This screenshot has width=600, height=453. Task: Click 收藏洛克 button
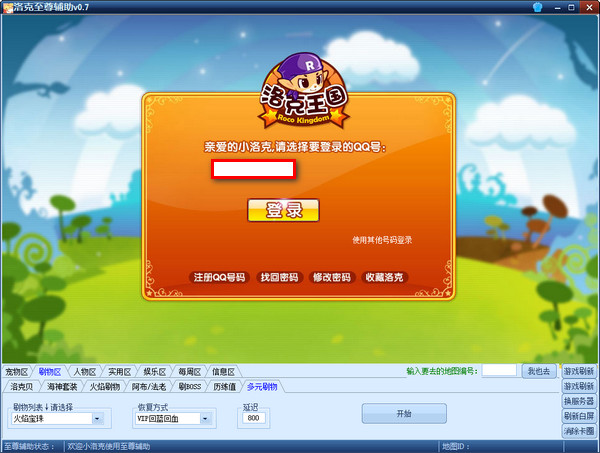384,277
